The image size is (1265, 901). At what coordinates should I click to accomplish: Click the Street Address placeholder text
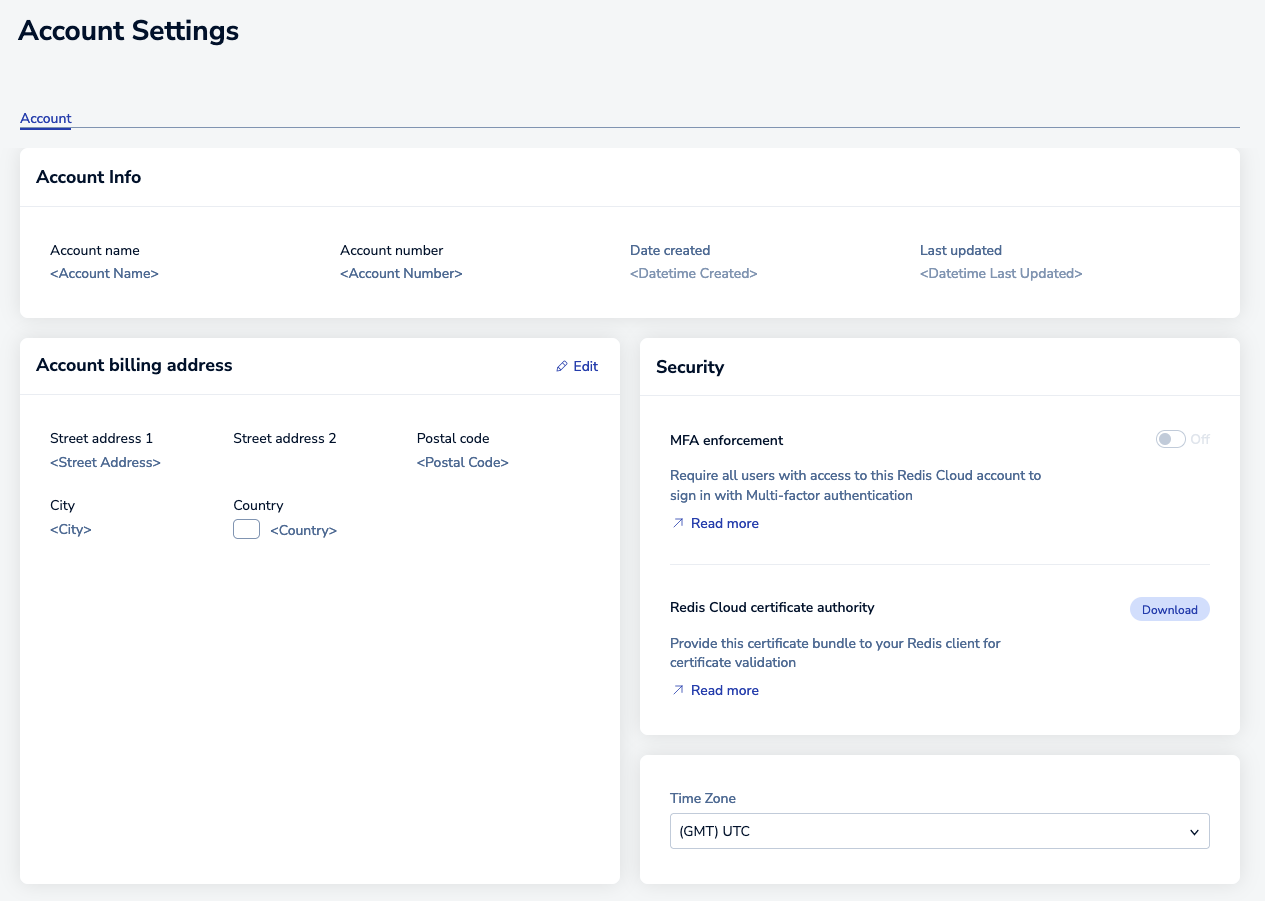pyautogui.click(x=105, y=462)
